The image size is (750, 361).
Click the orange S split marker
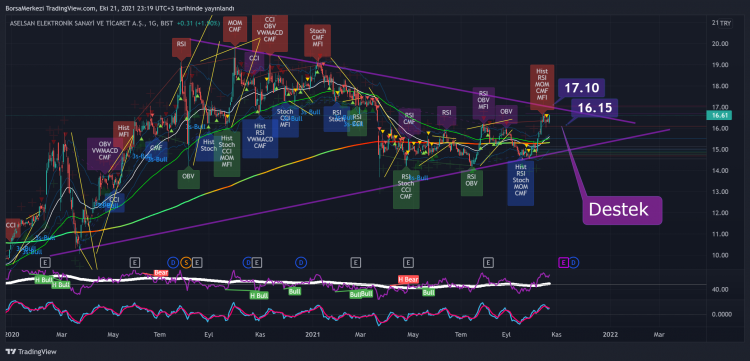coord(185,262)
